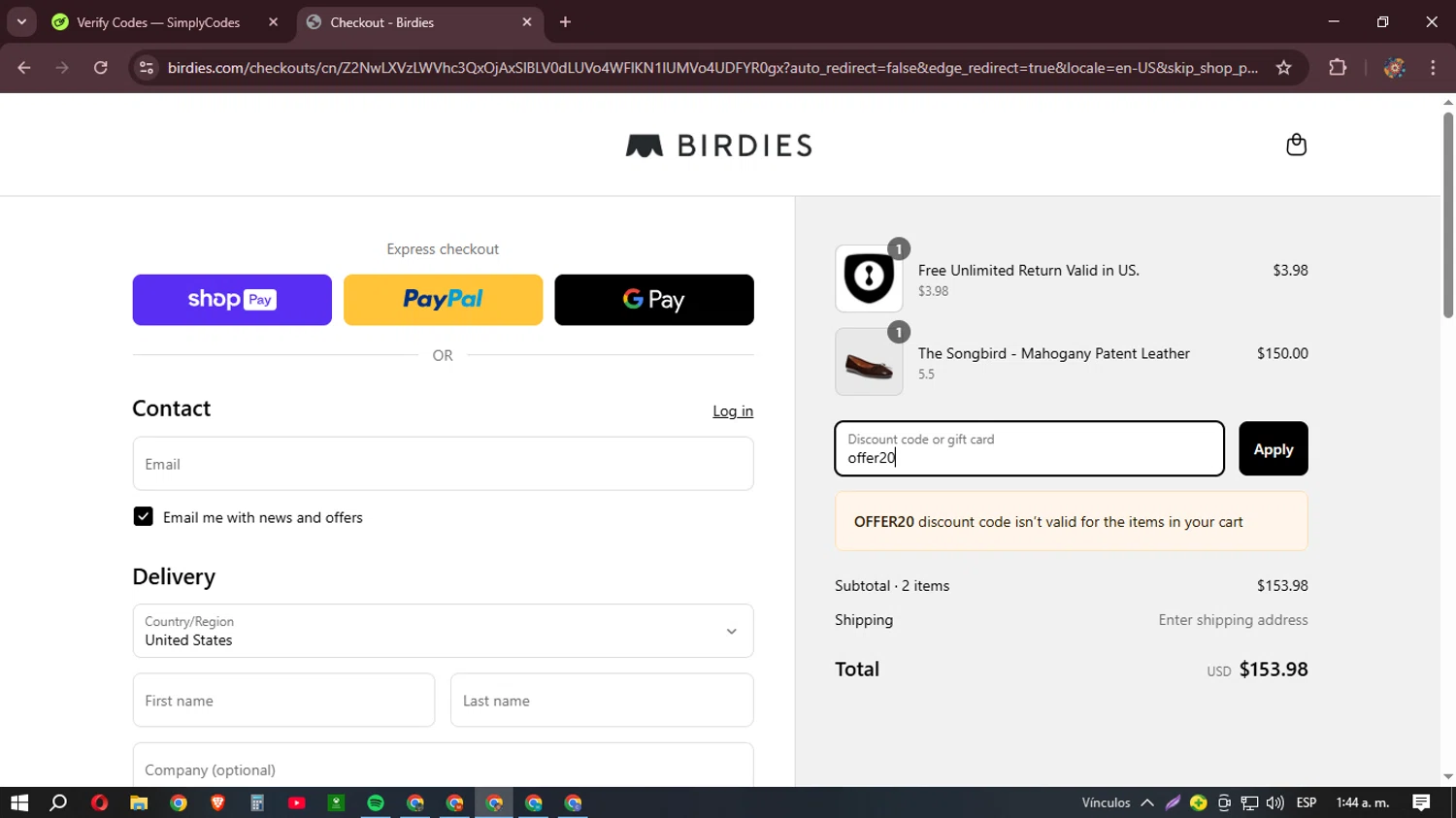1456x818 pixels.
Task: Open the network icon in system tray
Action: [1250, 802]
